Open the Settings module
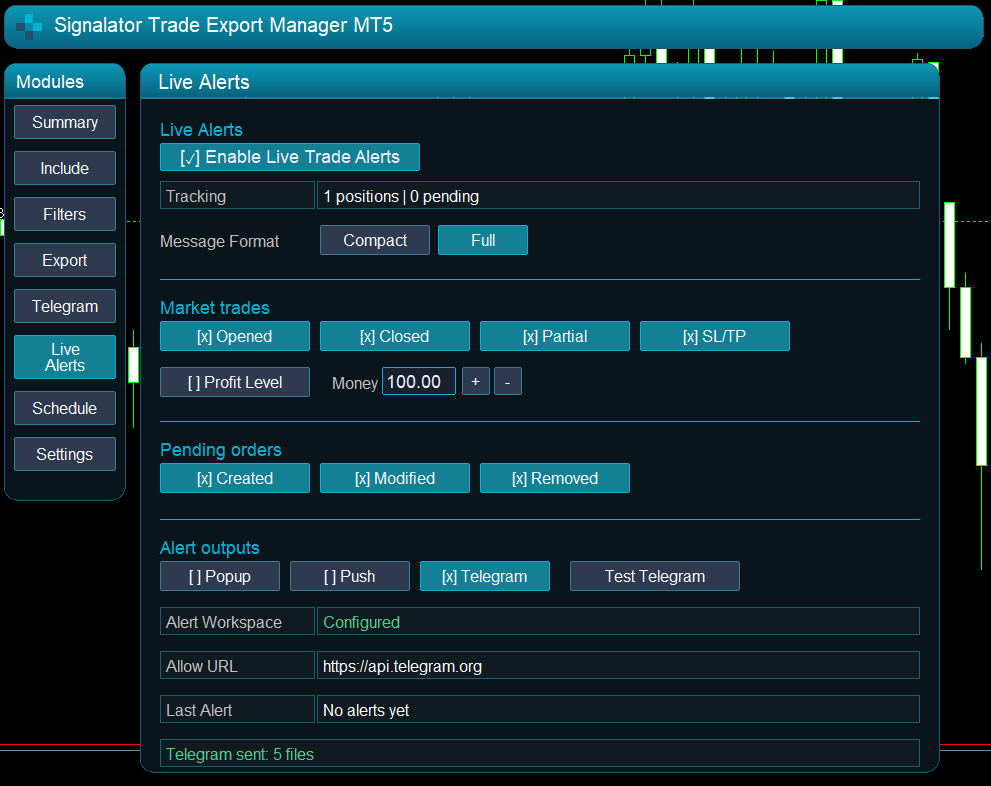 point(64,454)
